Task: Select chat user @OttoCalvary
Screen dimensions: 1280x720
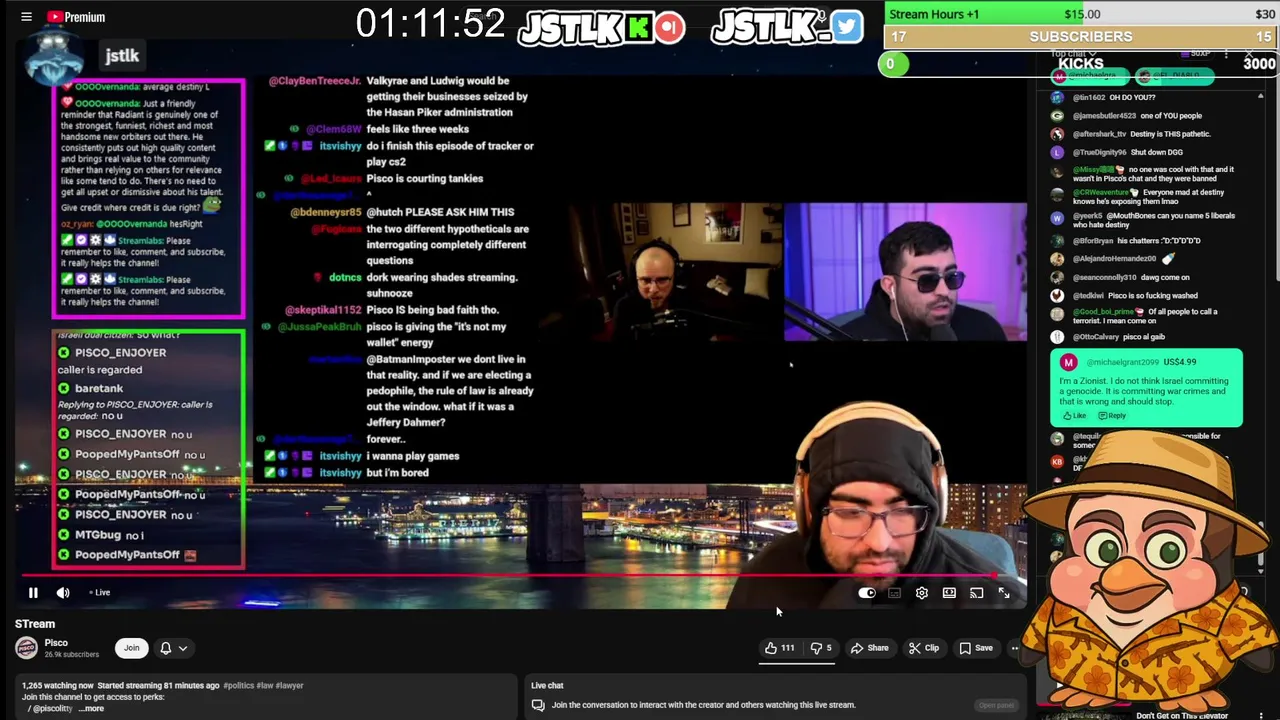Action: point(1096,337)
